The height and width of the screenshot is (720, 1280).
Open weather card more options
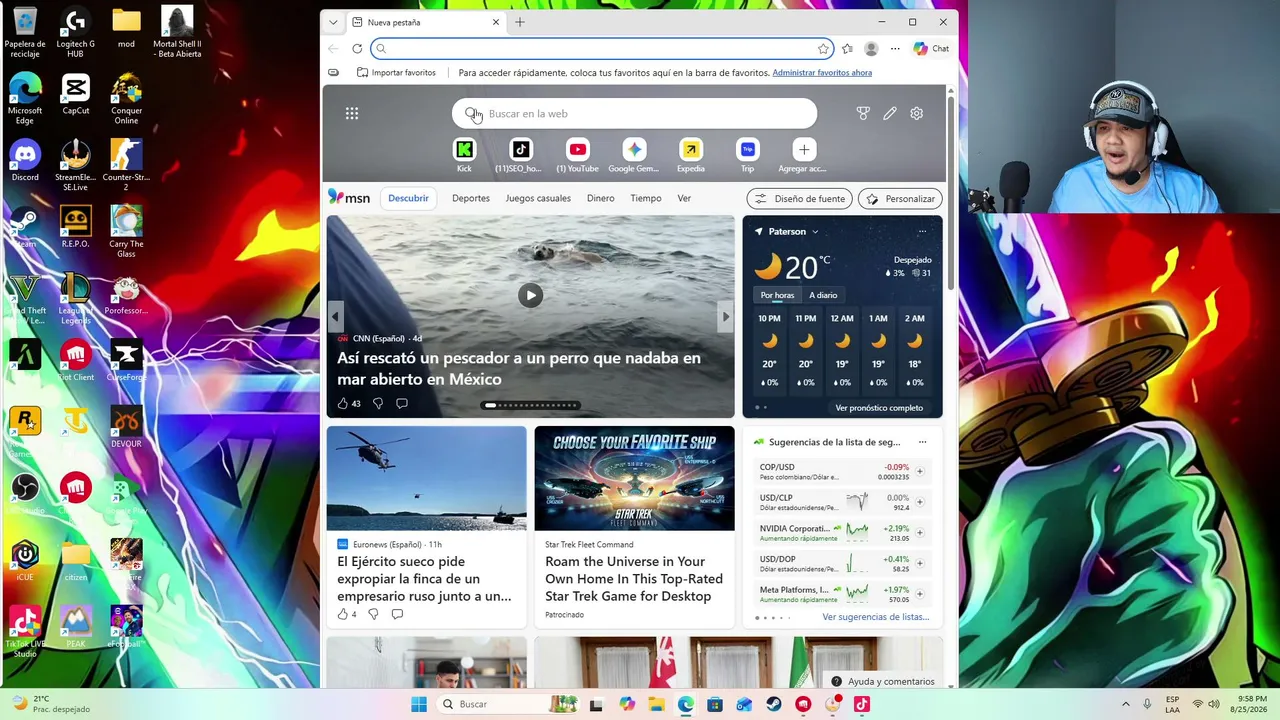(922, 232)
